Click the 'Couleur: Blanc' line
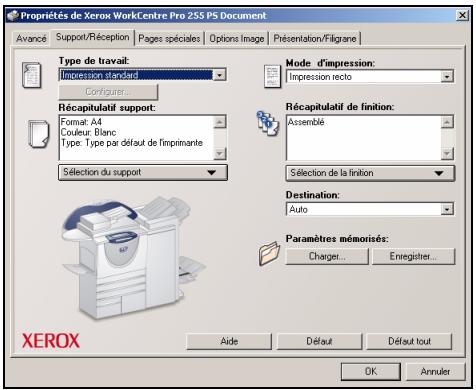 [x=88, y=132]
